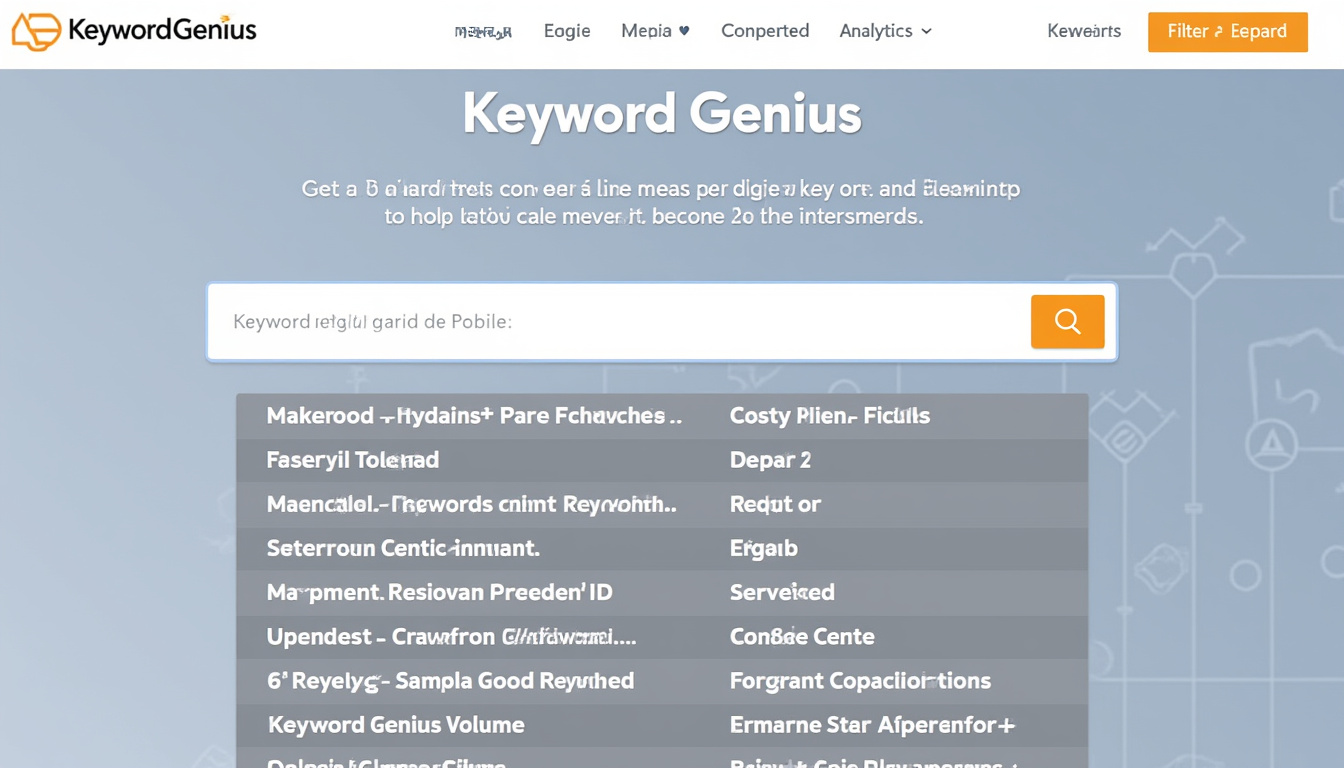
Task: Click the orange Filter Eepard button
Action: 1228,32
